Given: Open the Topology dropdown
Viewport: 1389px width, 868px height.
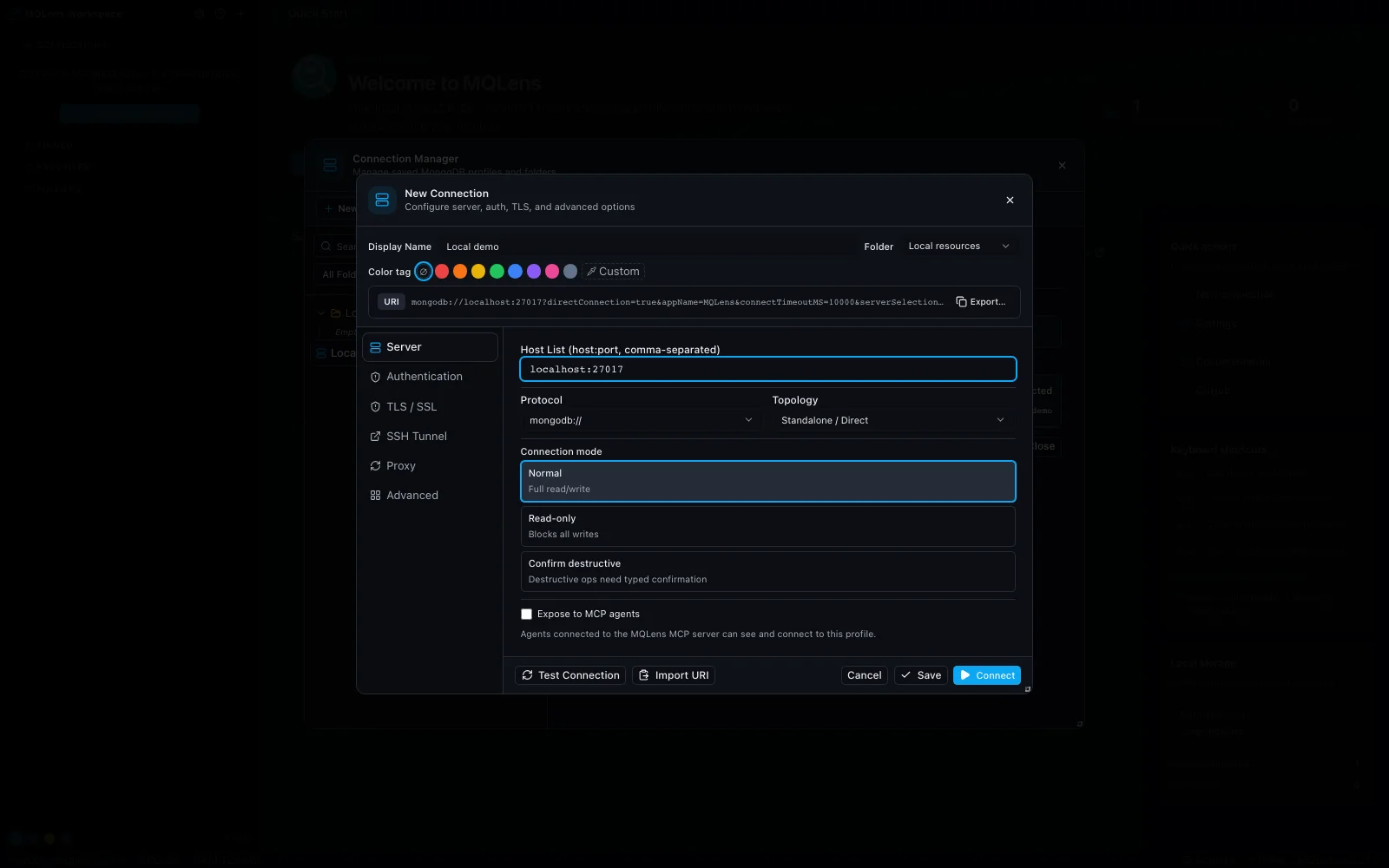Looking at the screenshot, I should (x=893, y=420).
